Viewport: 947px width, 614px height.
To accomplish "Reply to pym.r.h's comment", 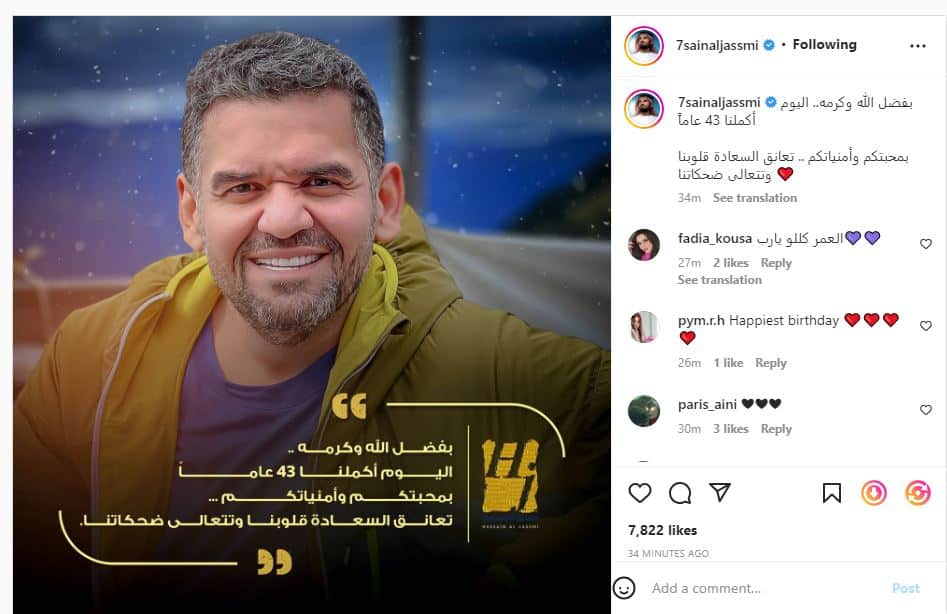I will click(771, 363).
